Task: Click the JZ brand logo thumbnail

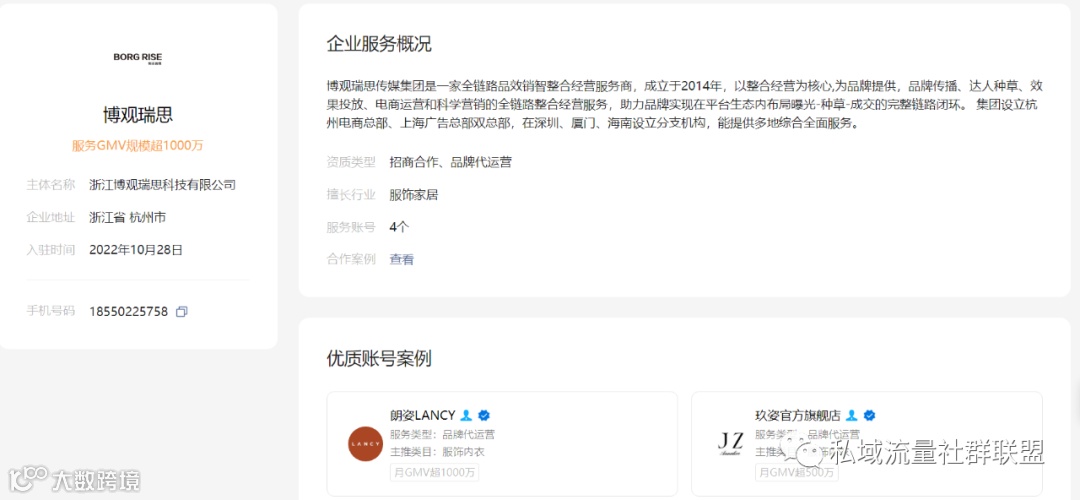Action: (x=730, y=444)
